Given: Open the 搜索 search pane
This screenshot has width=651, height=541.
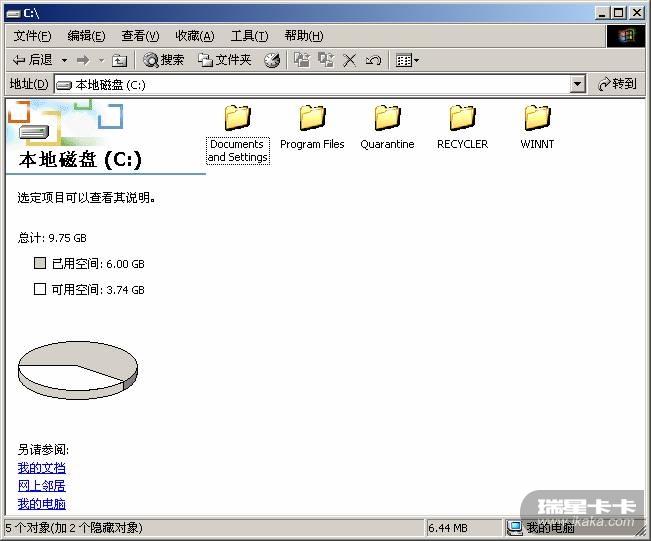Looking at the screenshot, I should (x=163, y=60).
